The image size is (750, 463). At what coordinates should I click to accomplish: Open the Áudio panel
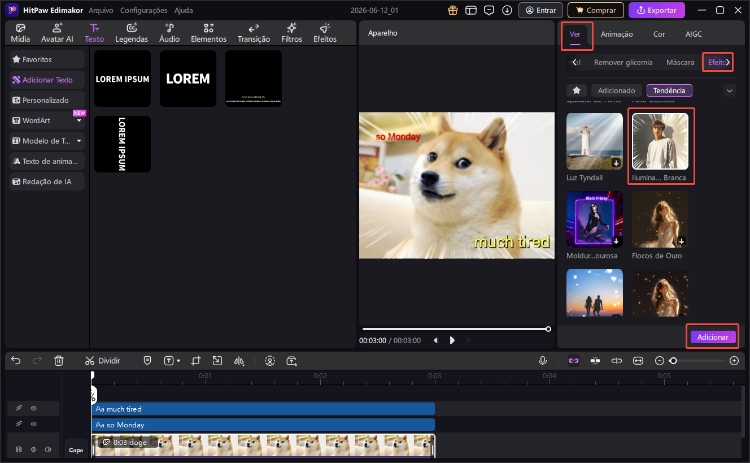(169, 33)
